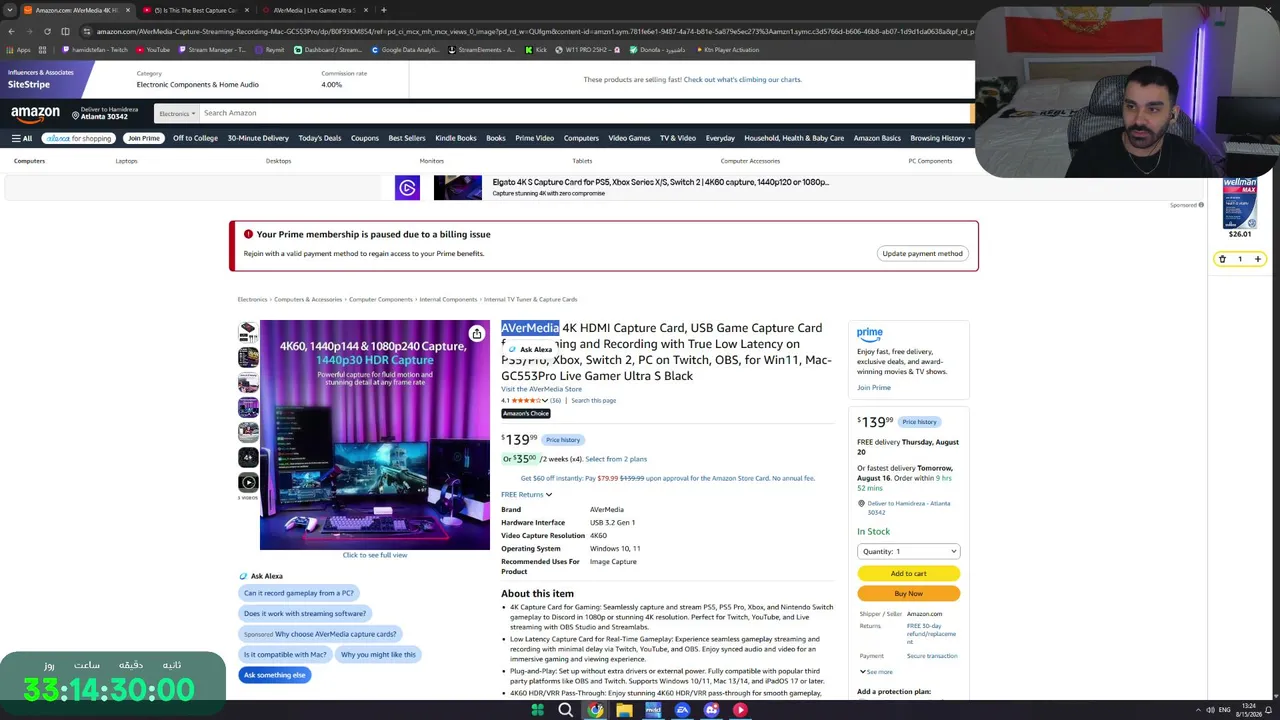Image resolution: width=1280 pixels, height=720 pixels.
Task: Click the Join Prime button
Action: point(144,138)
